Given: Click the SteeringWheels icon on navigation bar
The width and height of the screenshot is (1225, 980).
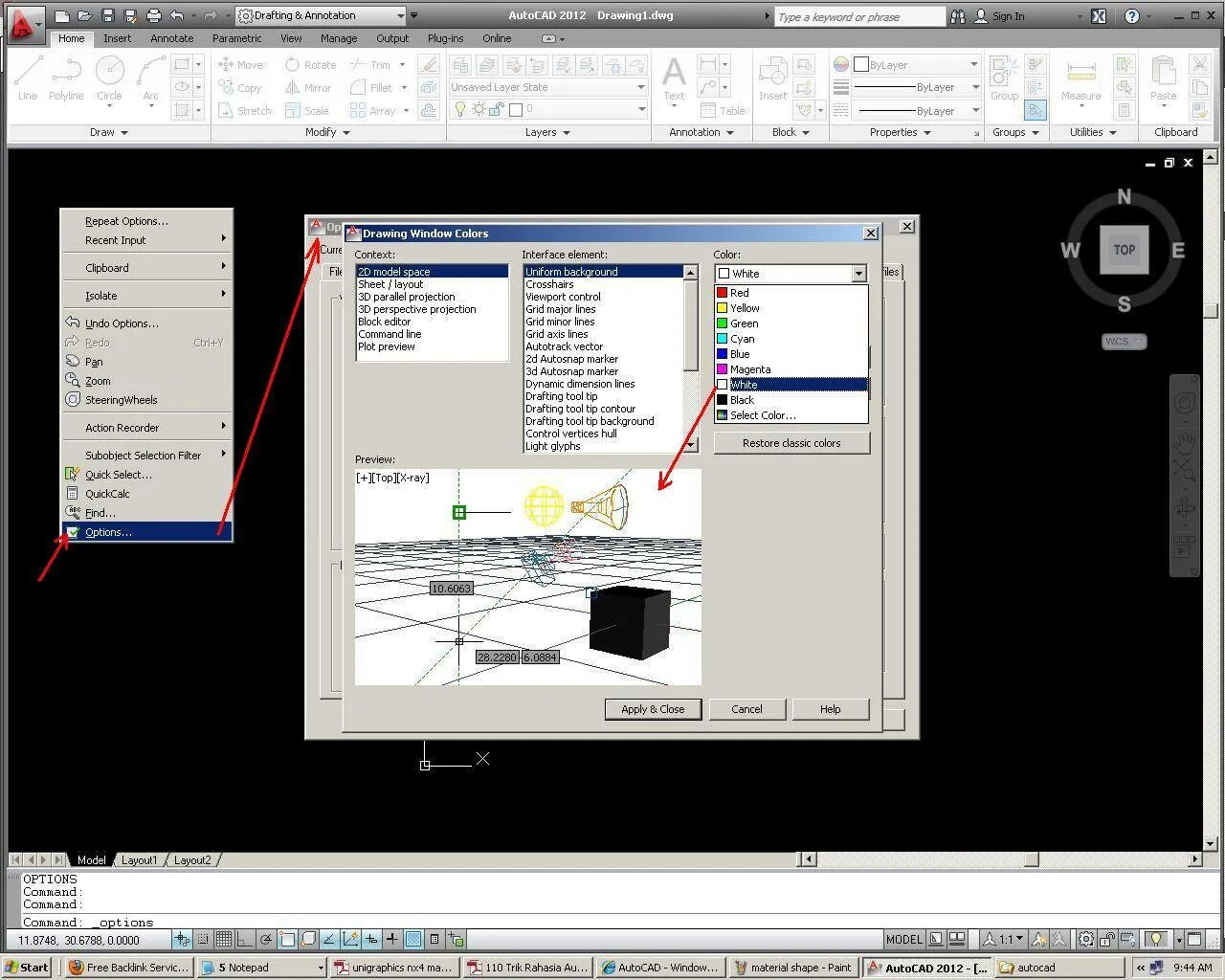Looking at the screenshot, I should tap(1184, 403).
